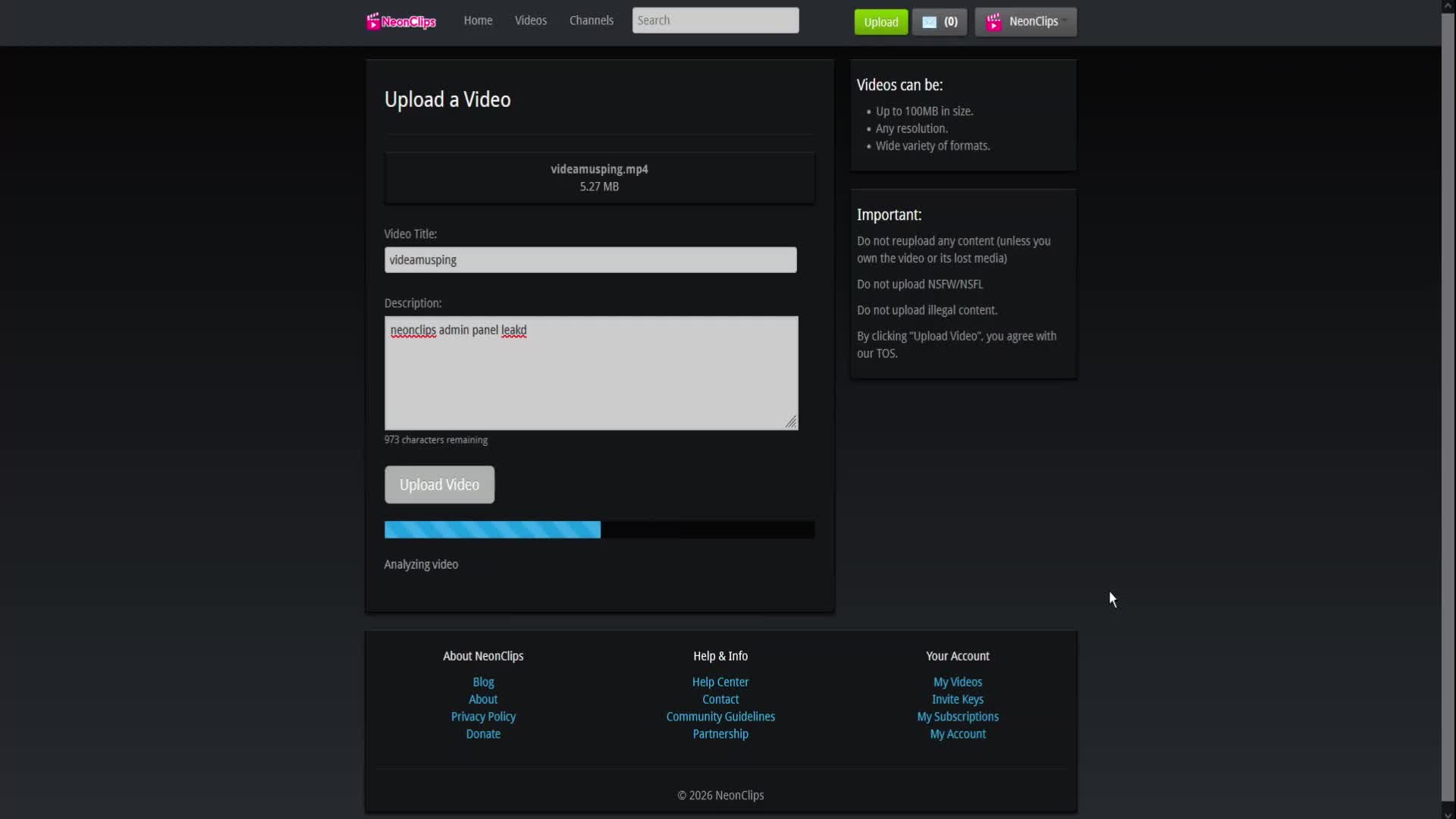Open My Subscriptions

pos(957,716)
